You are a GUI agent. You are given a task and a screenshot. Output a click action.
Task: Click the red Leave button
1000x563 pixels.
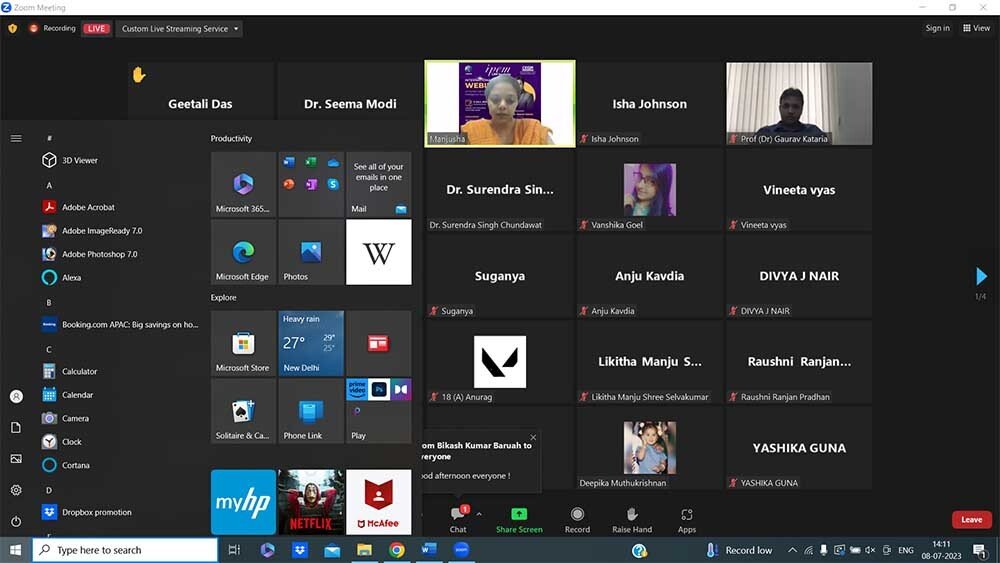[971, 520]
